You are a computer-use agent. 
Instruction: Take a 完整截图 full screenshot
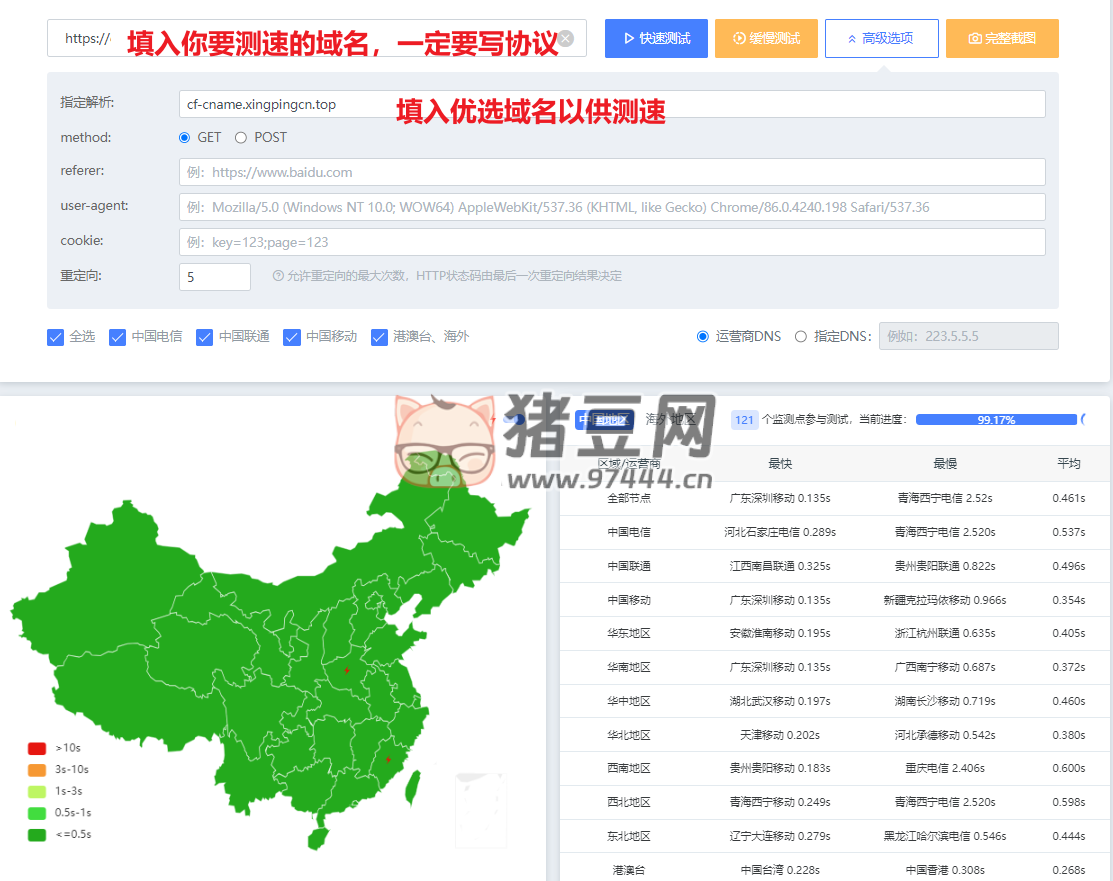(1001, 39)
